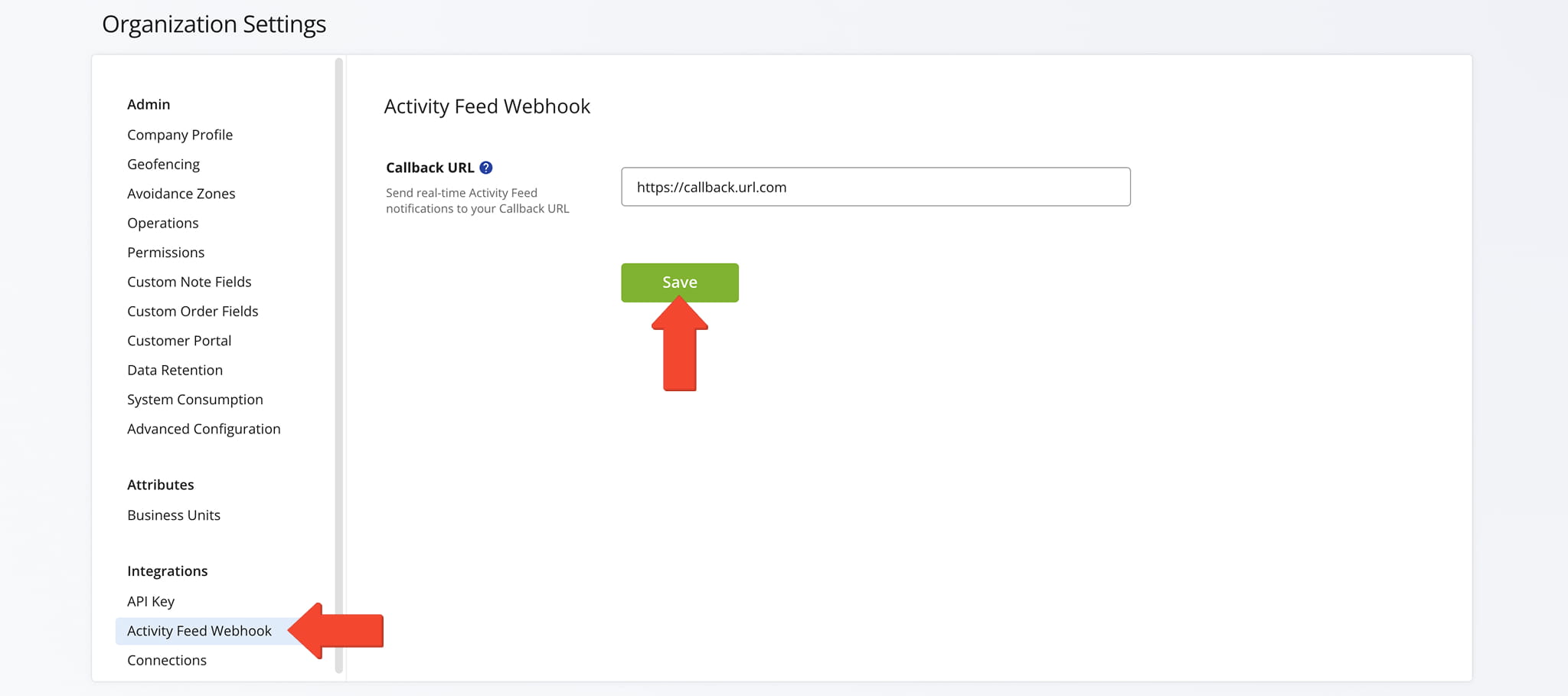Open Custom Note Fields settings
The image size is (1568, 696).
(189, 282)
